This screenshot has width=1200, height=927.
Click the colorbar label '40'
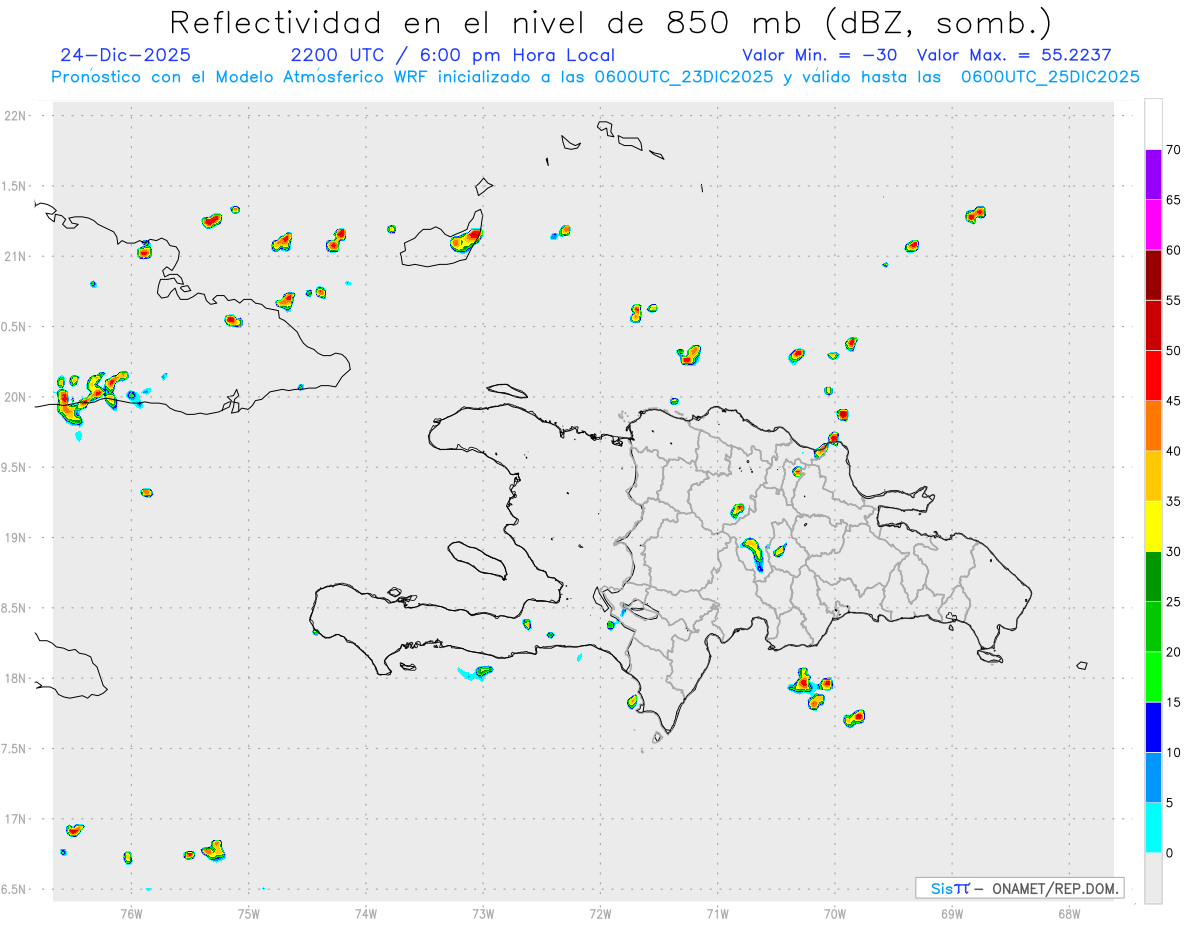(x=1173, y=451)
